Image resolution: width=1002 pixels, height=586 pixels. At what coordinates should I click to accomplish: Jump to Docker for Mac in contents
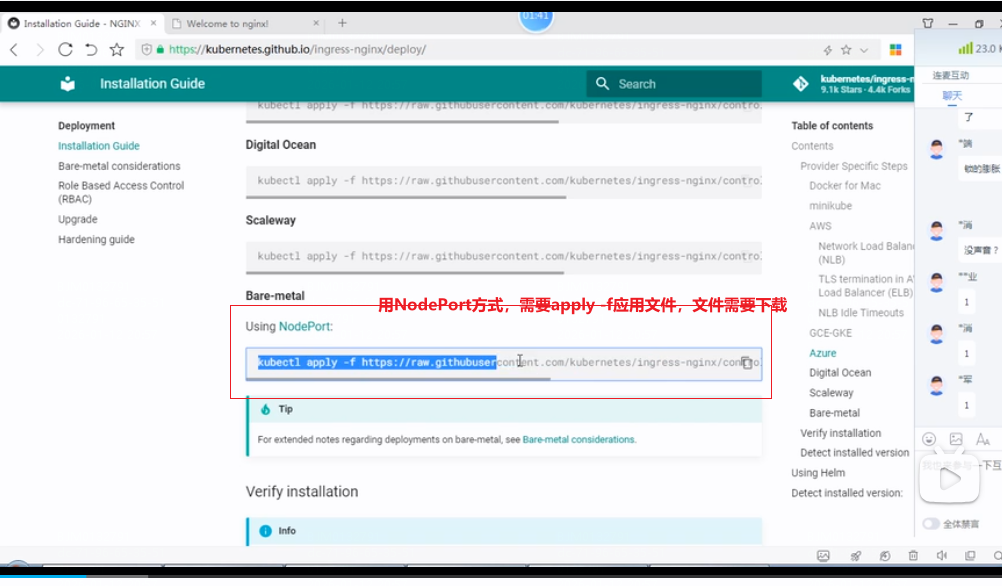pos(845,186)
